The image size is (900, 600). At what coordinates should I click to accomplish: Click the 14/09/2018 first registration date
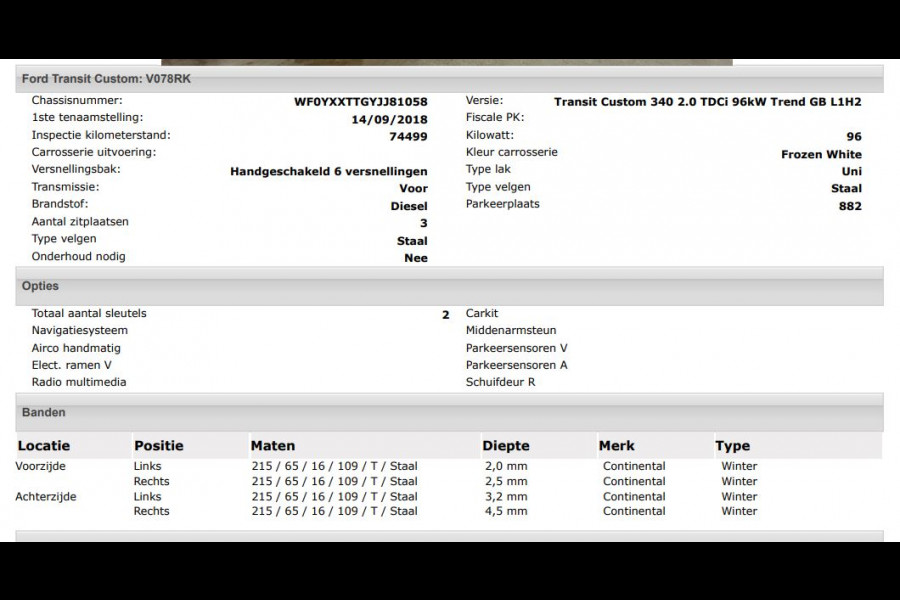coord(389,119)
